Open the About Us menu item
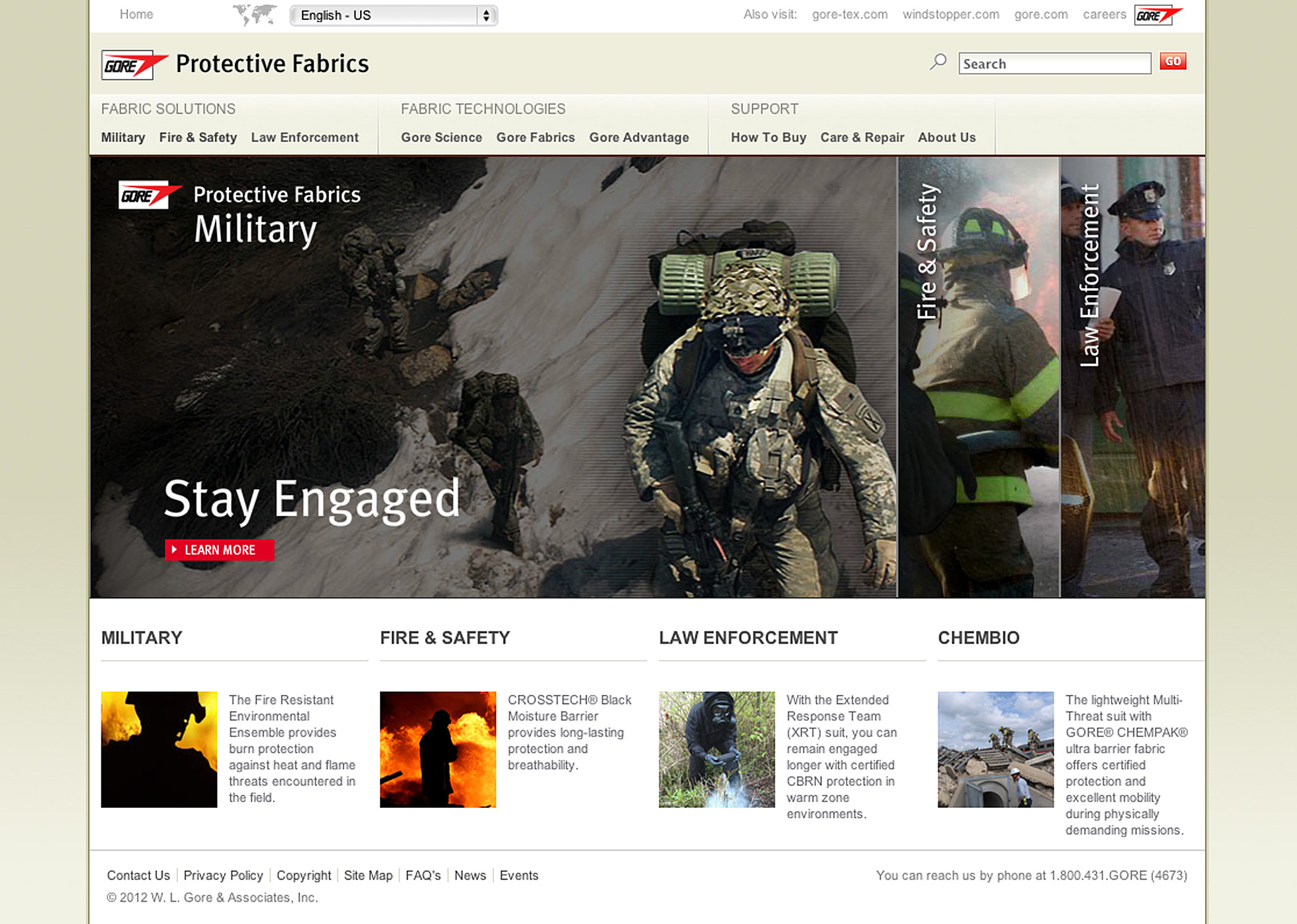 tap(947, 137)
